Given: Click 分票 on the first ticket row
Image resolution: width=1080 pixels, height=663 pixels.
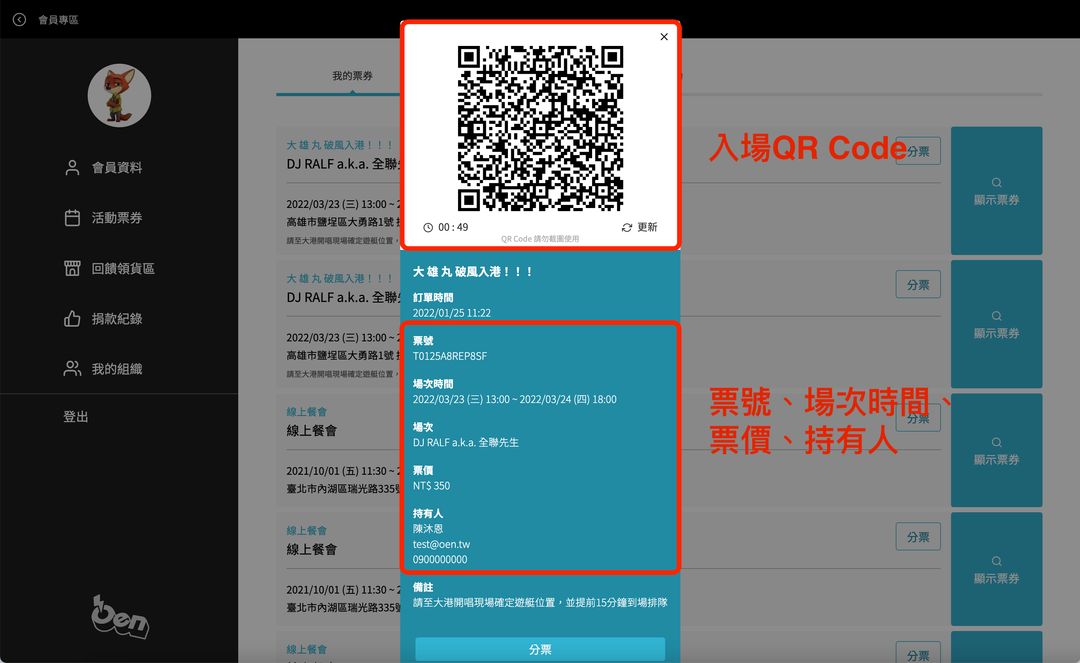Looking at the screenshot, I should pos(918,151).
